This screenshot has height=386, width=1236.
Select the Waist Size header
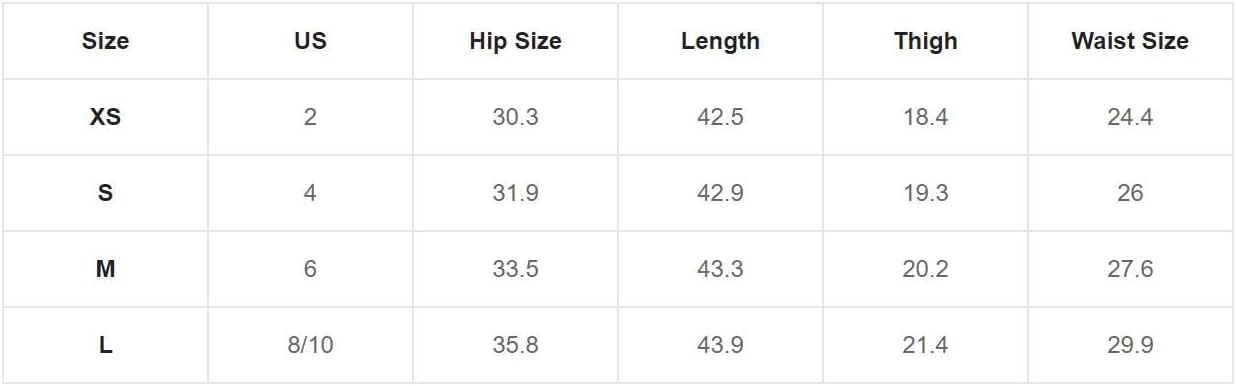(1130, 42)
